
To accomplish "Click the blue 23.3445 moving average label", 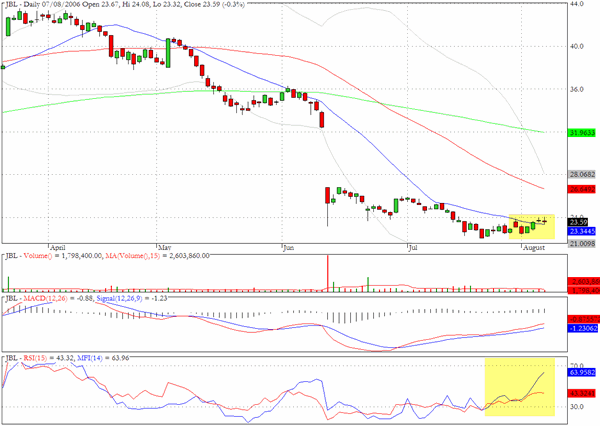I will pos(582,231).
